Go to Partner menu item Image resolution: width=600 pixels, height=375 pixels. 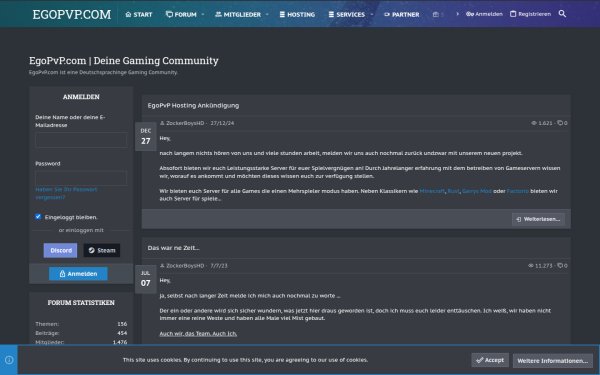click(401, 15)
